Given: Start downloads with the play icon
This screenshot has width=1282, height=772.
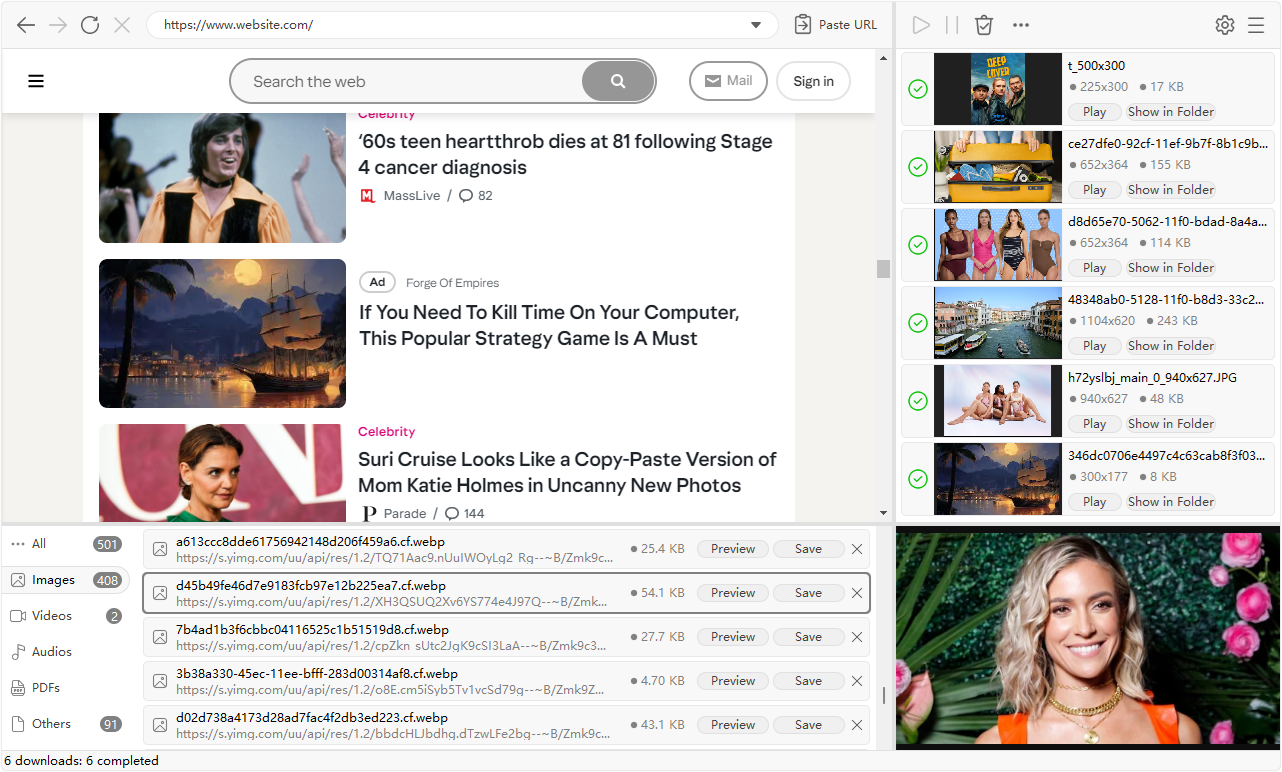Looking at the screenshot, I should [x=921, y=25].
